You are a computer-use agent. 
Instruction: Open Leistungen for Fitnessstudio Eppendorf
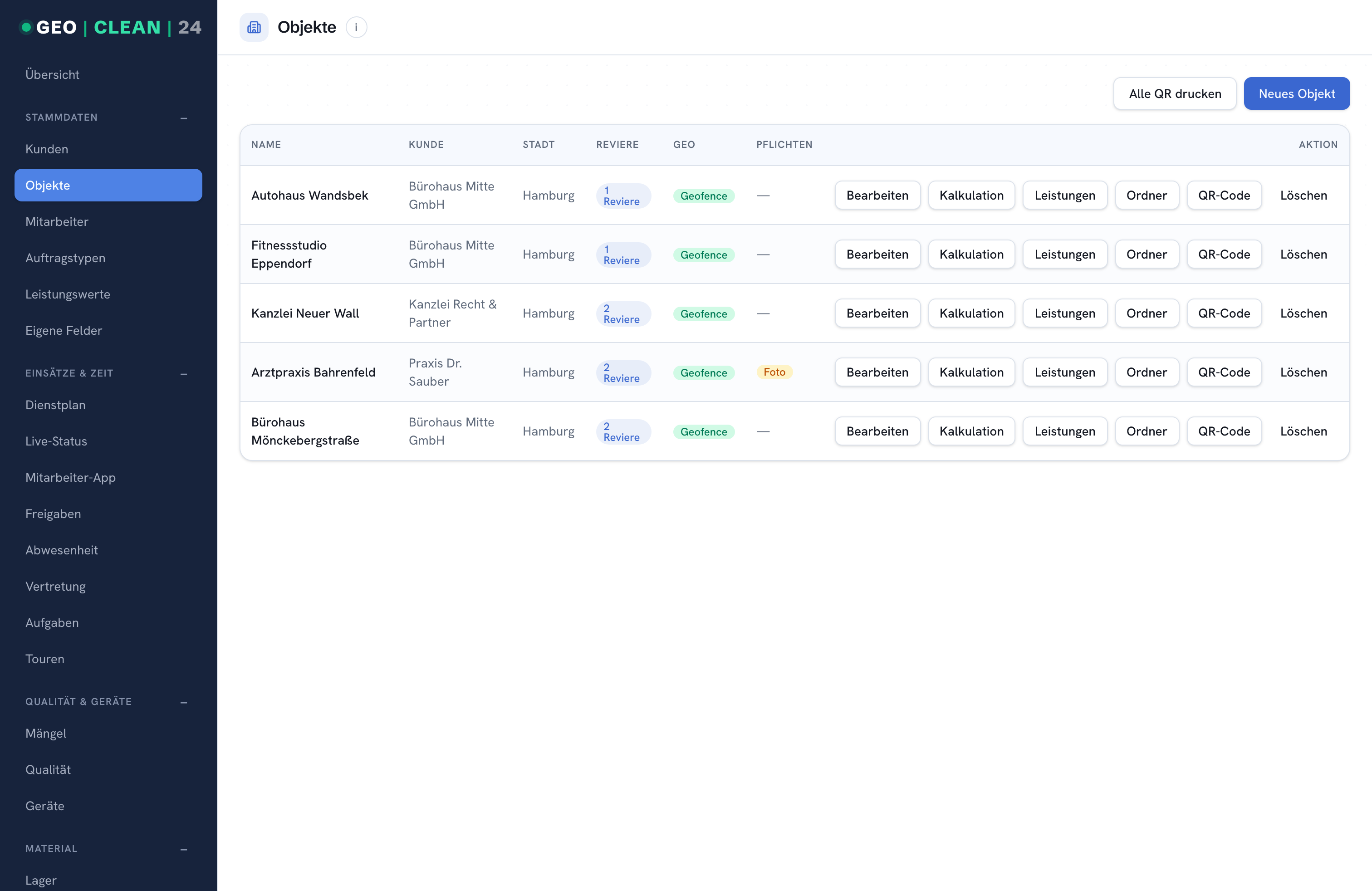click(x=1065, y=254)
